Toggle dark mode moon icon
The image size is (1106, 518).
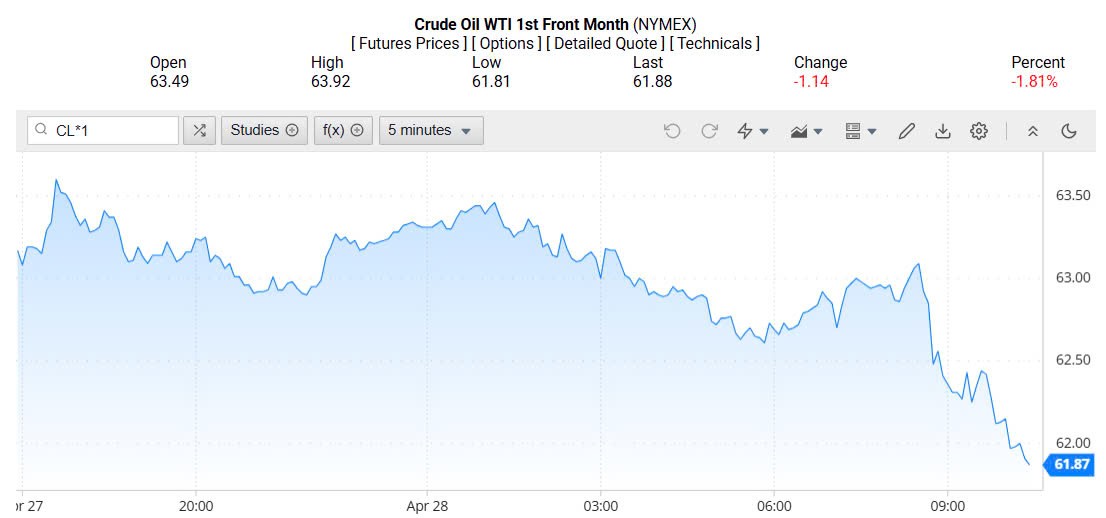click(1068, 131)
